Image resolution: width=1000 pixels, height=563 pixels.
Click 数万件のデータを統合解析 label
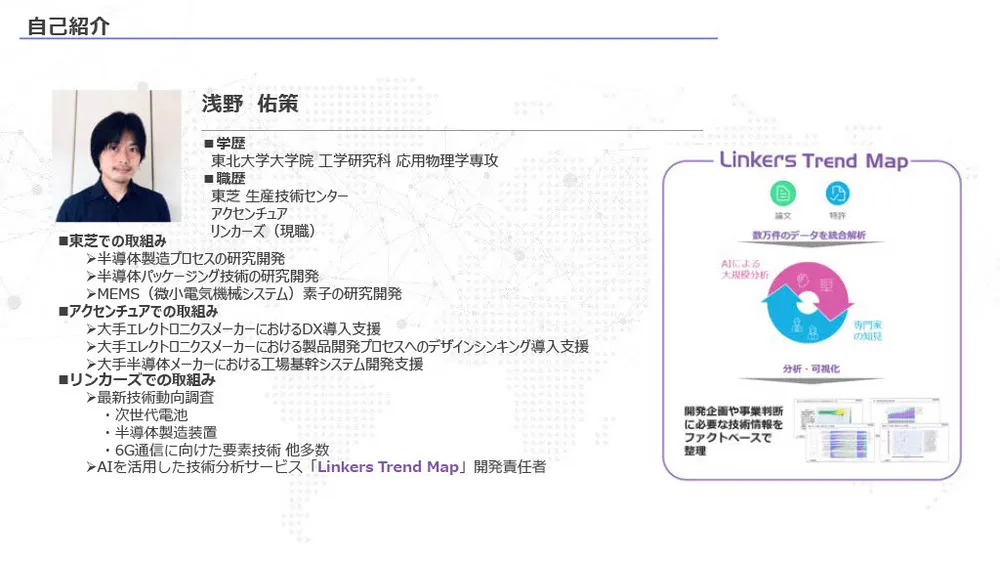pos(809,235)
